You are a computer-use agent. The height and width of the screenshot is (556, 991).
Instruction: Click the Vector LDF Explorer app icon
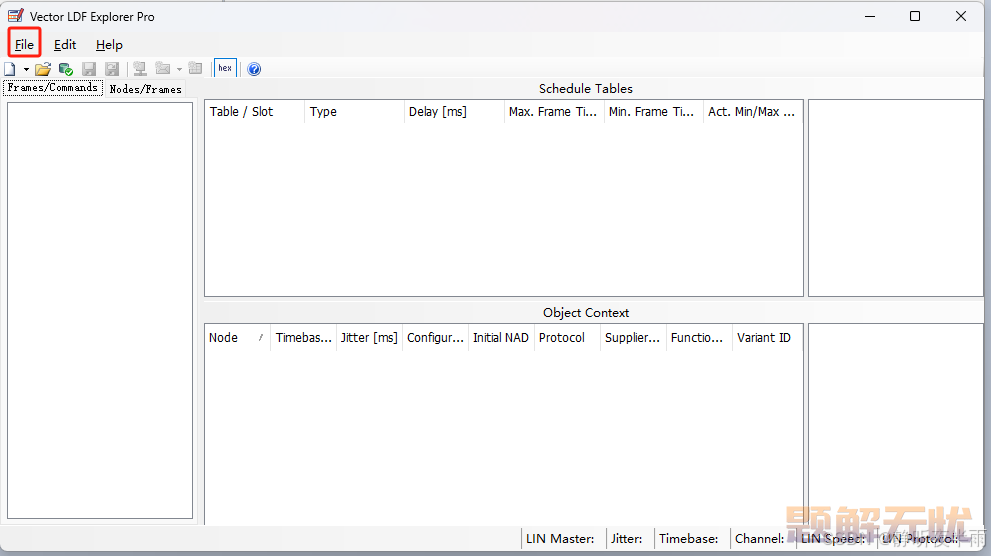pos(16,16)
